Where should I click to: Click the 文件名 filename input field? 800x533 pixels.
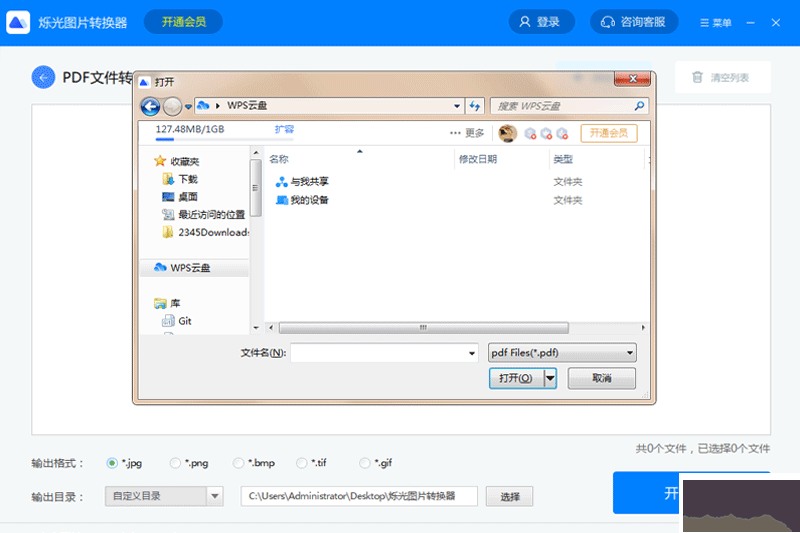(x=384, y=353)
